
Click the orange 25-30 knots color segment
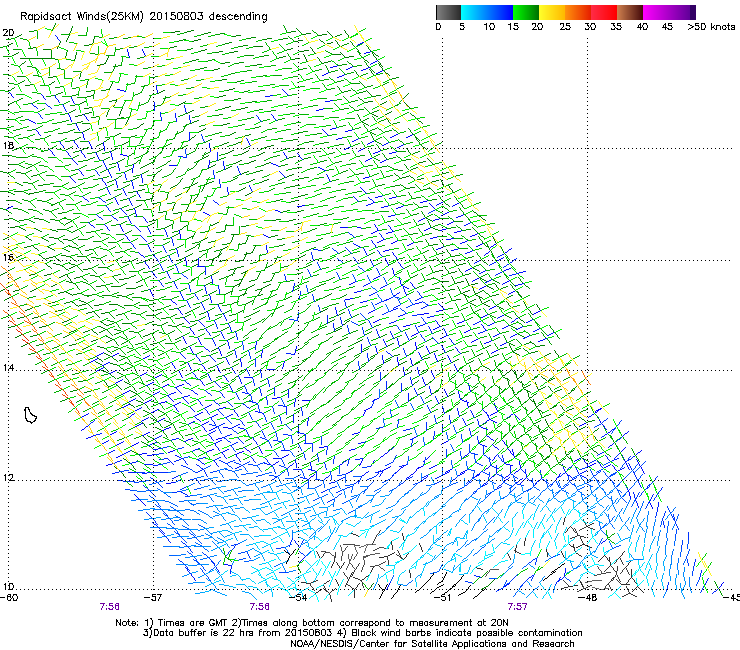coord(578,12)
